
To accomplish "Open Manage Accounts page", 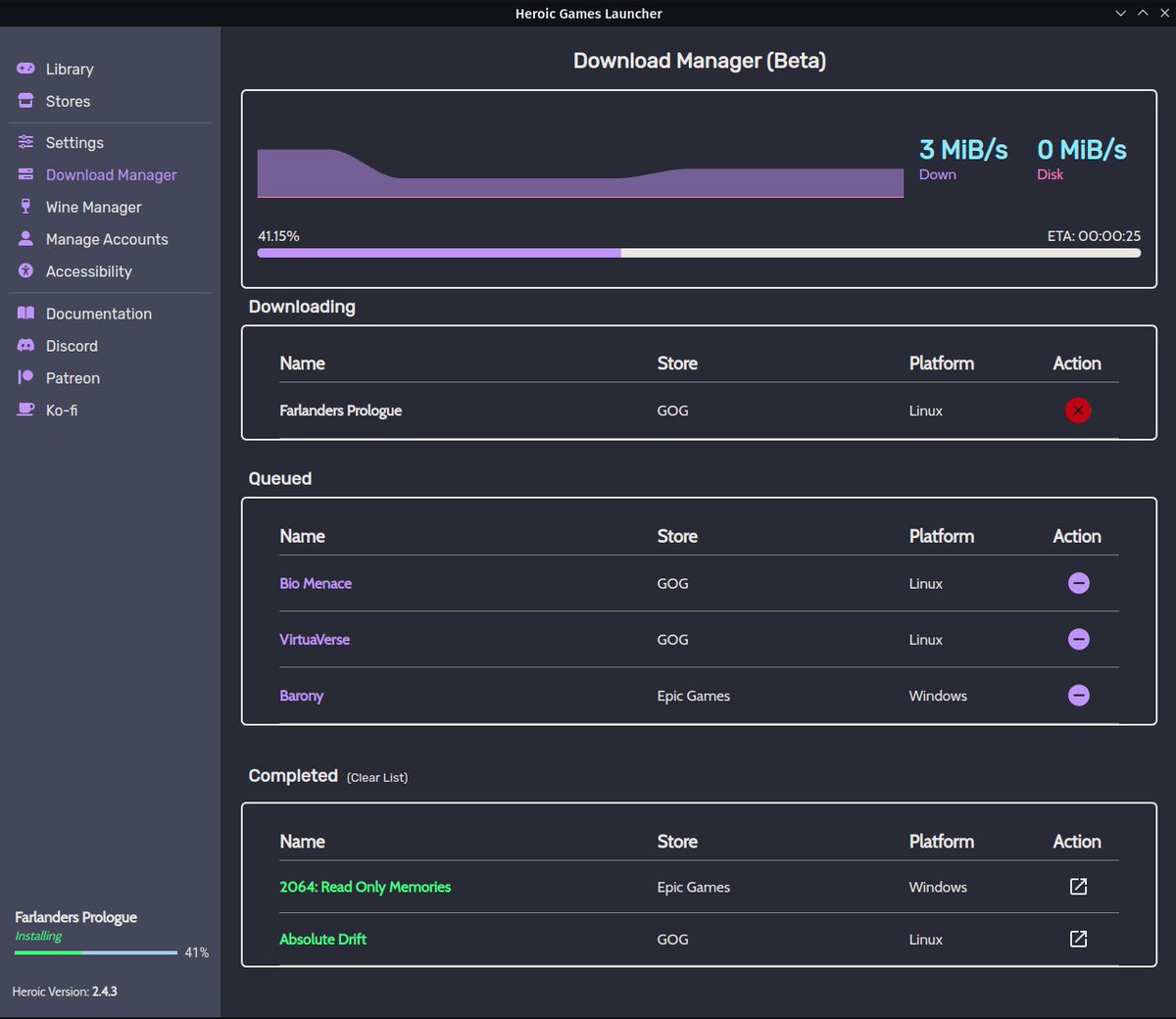I will pos(107,239).
